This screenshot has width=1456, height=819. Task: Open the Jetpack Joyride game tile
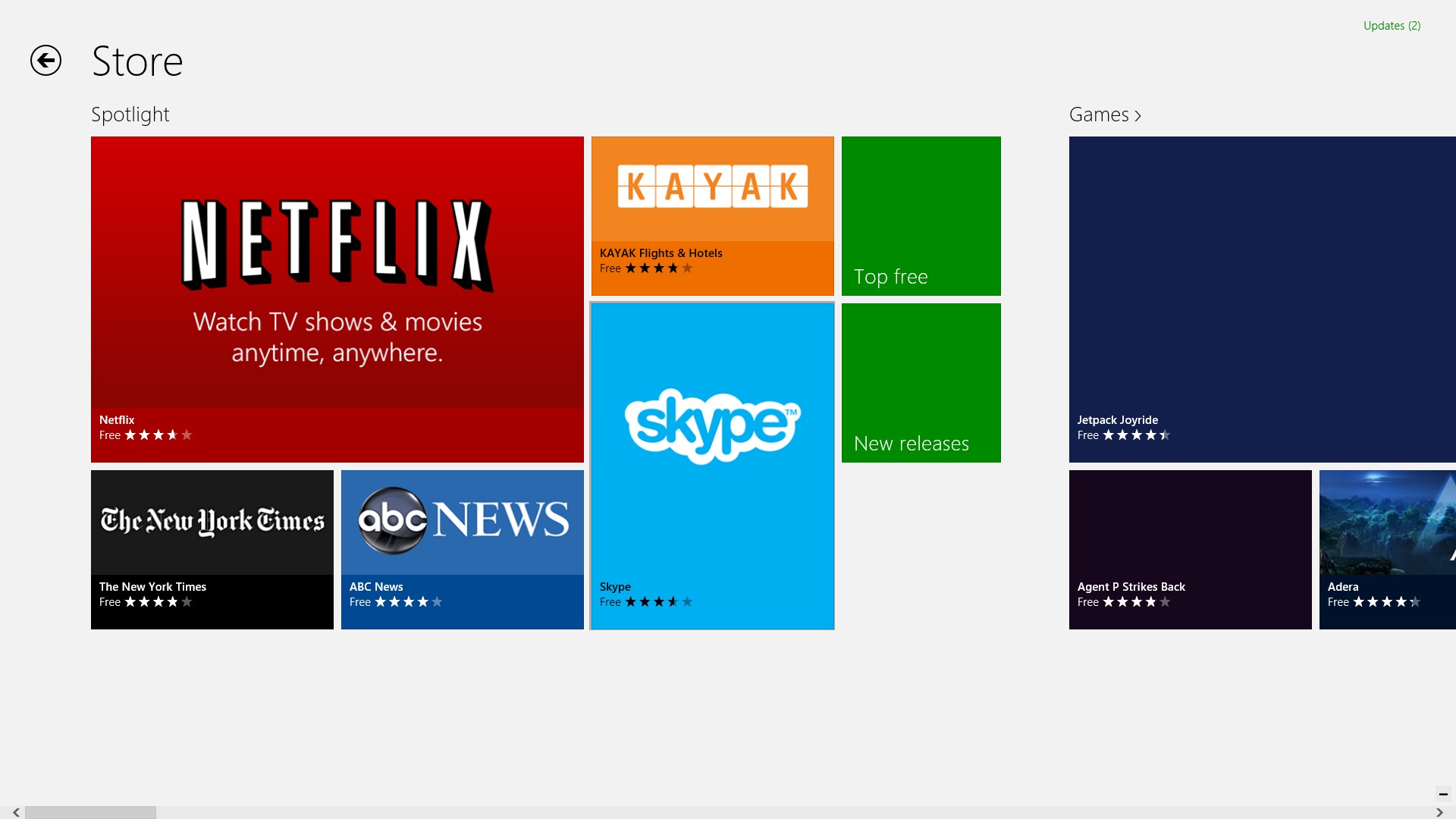1263,300
